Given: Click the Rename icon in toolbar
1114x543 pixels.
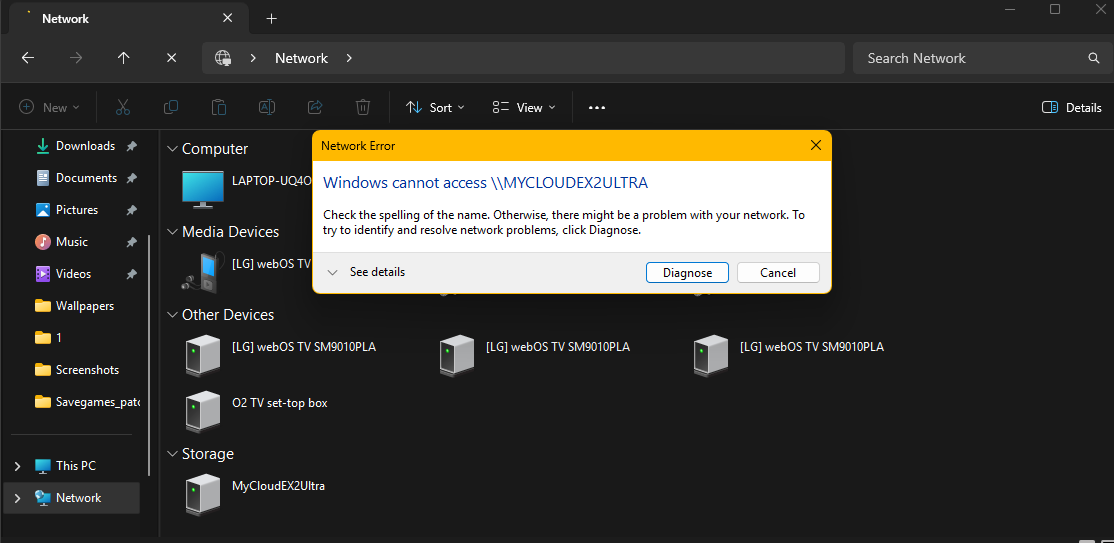Looking at the screenshot, I should pos(266,107).
